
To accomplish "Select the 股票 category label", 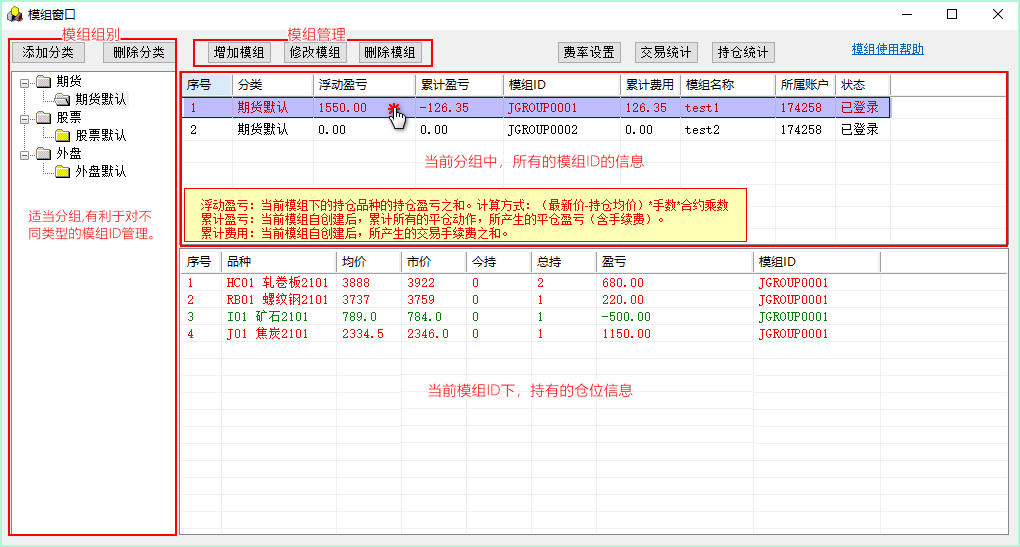I will point(68,118).
